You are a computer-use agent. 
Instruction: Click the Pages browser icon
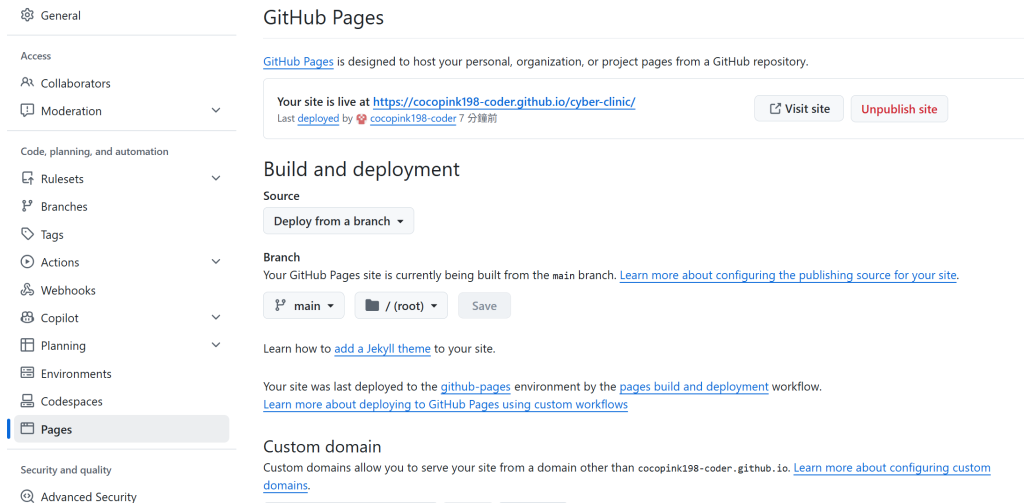coord(27,429)
